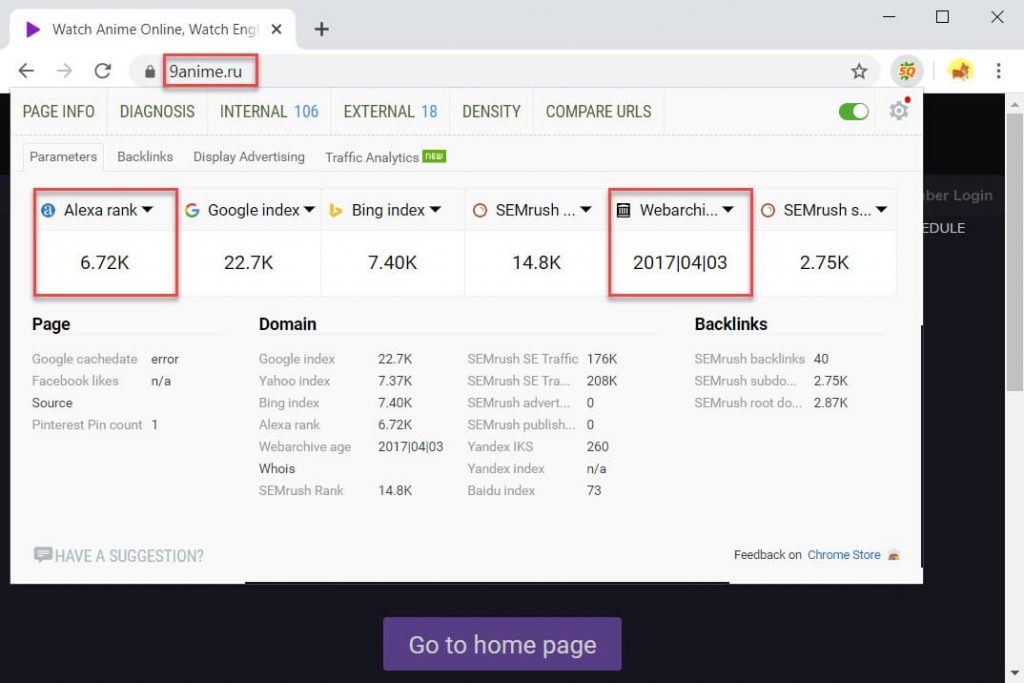Click the Yandex IKS label
Viewport: 1024px width, 683px height.
tap(500, 447)
